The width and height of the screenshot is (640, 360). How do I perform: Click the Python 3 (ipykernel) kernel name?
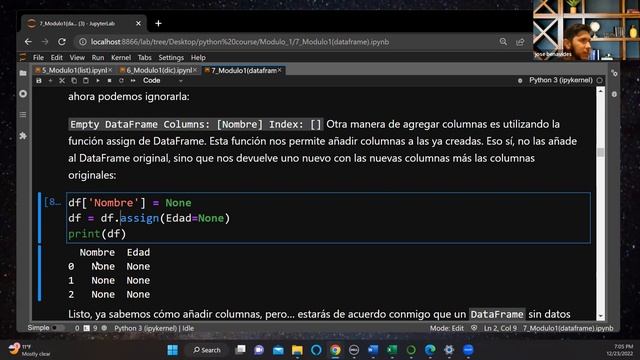click(561, 80)
